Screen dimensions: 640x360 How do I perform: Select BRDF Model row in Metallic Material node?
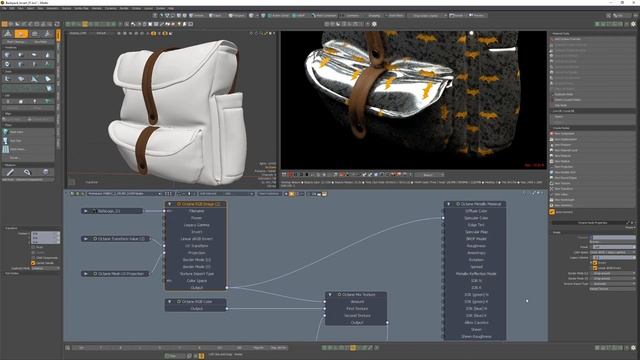click(476, 239)
